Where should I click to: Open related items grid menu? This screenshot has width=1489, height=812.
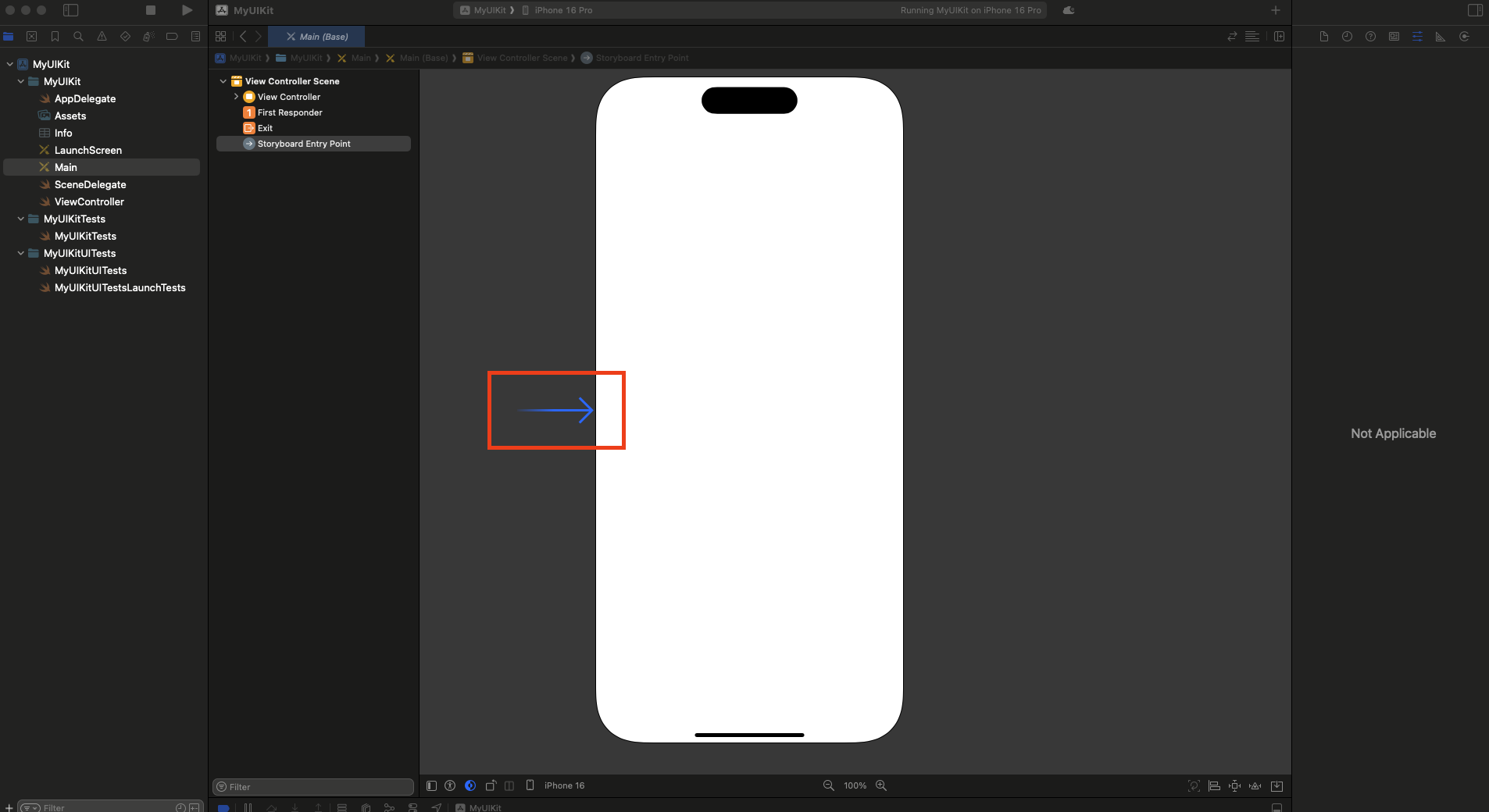pos(221,37)
